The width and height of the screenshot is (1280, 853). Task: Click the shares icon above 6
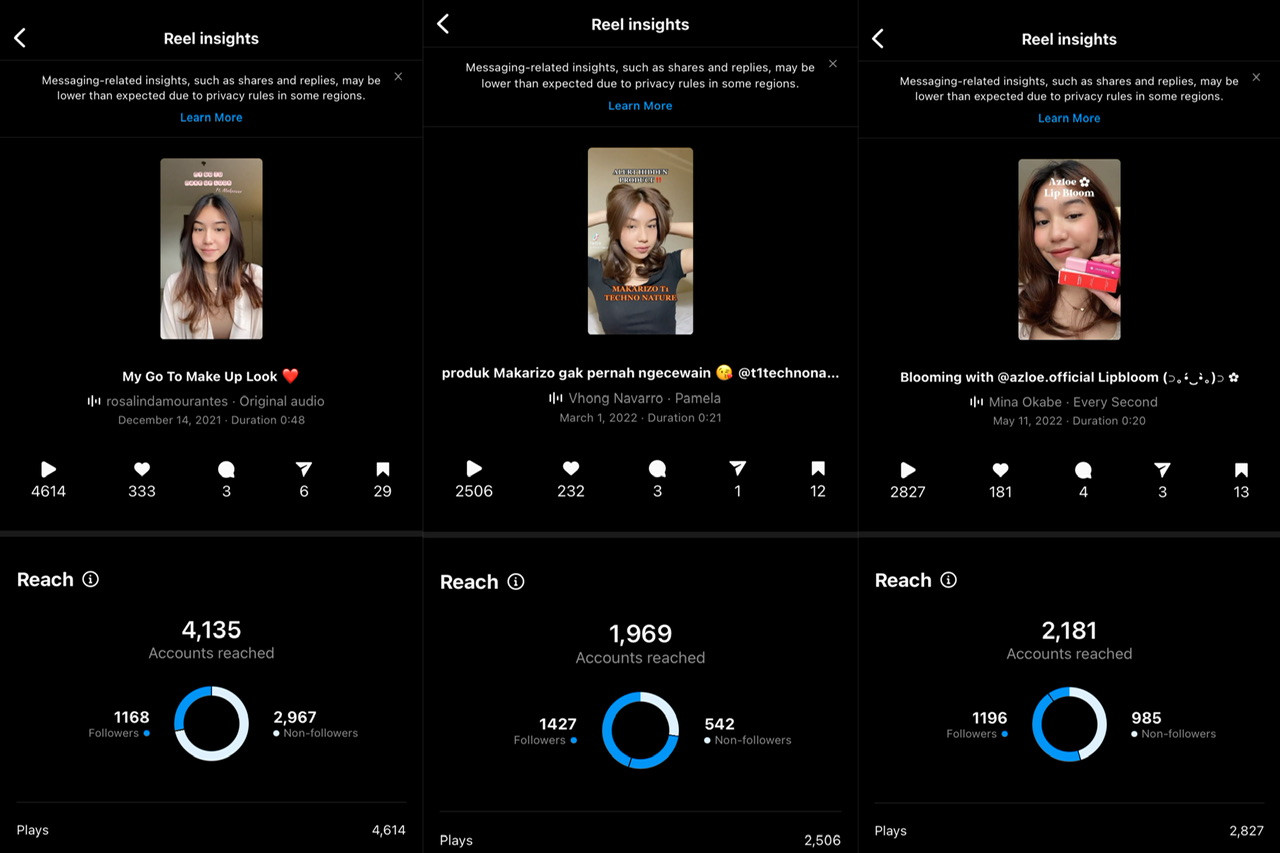304,469
